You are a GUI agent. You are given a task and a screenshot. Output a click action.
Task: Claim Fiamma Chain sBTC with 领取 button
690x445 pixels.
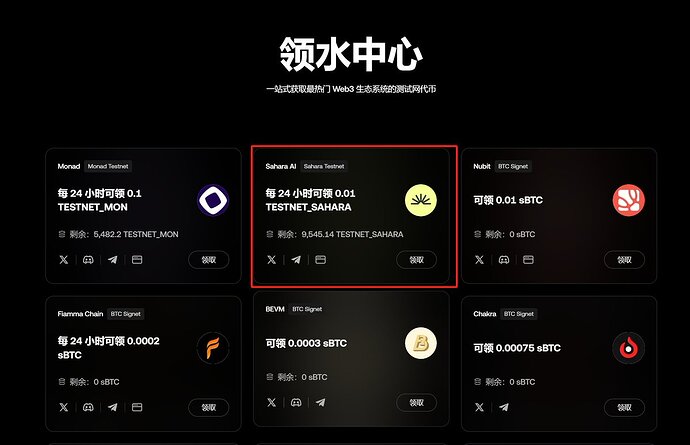(209, 407)
